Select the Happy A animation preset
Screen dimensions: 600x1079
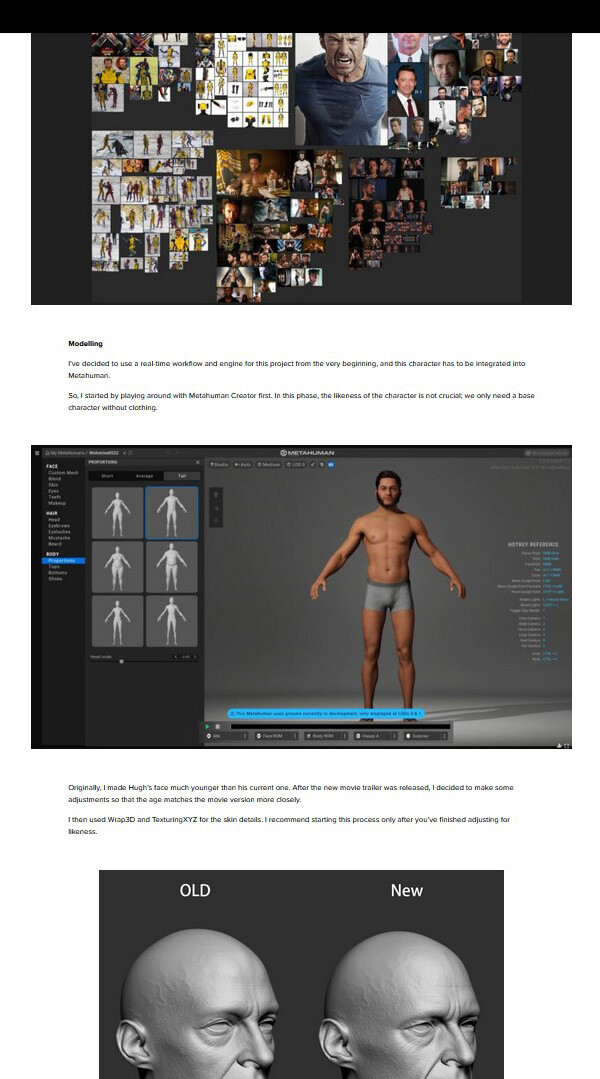pos(376,736)
